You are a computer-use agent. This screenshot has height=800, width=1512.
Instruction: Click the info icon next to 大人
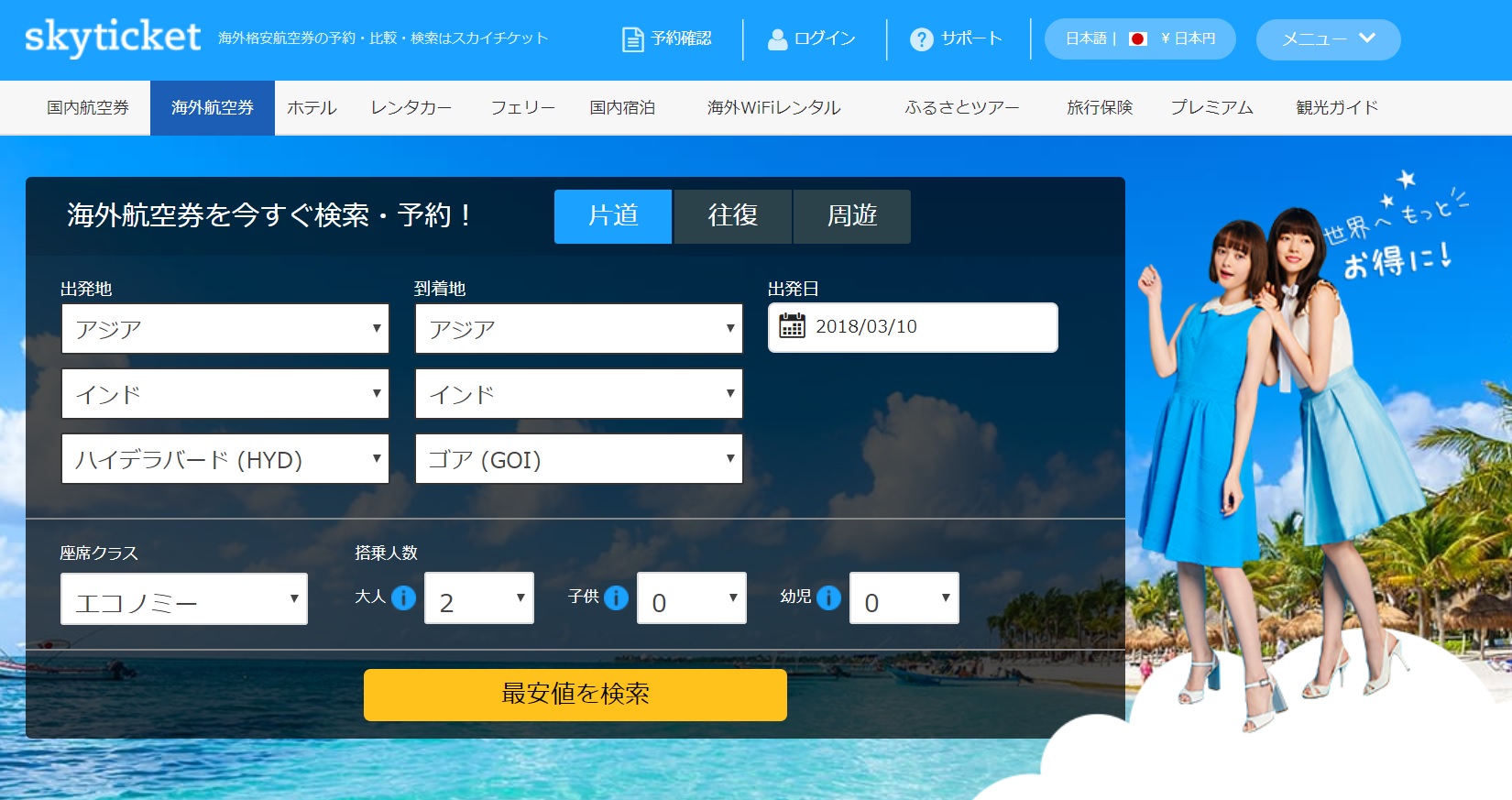[403, 597]
